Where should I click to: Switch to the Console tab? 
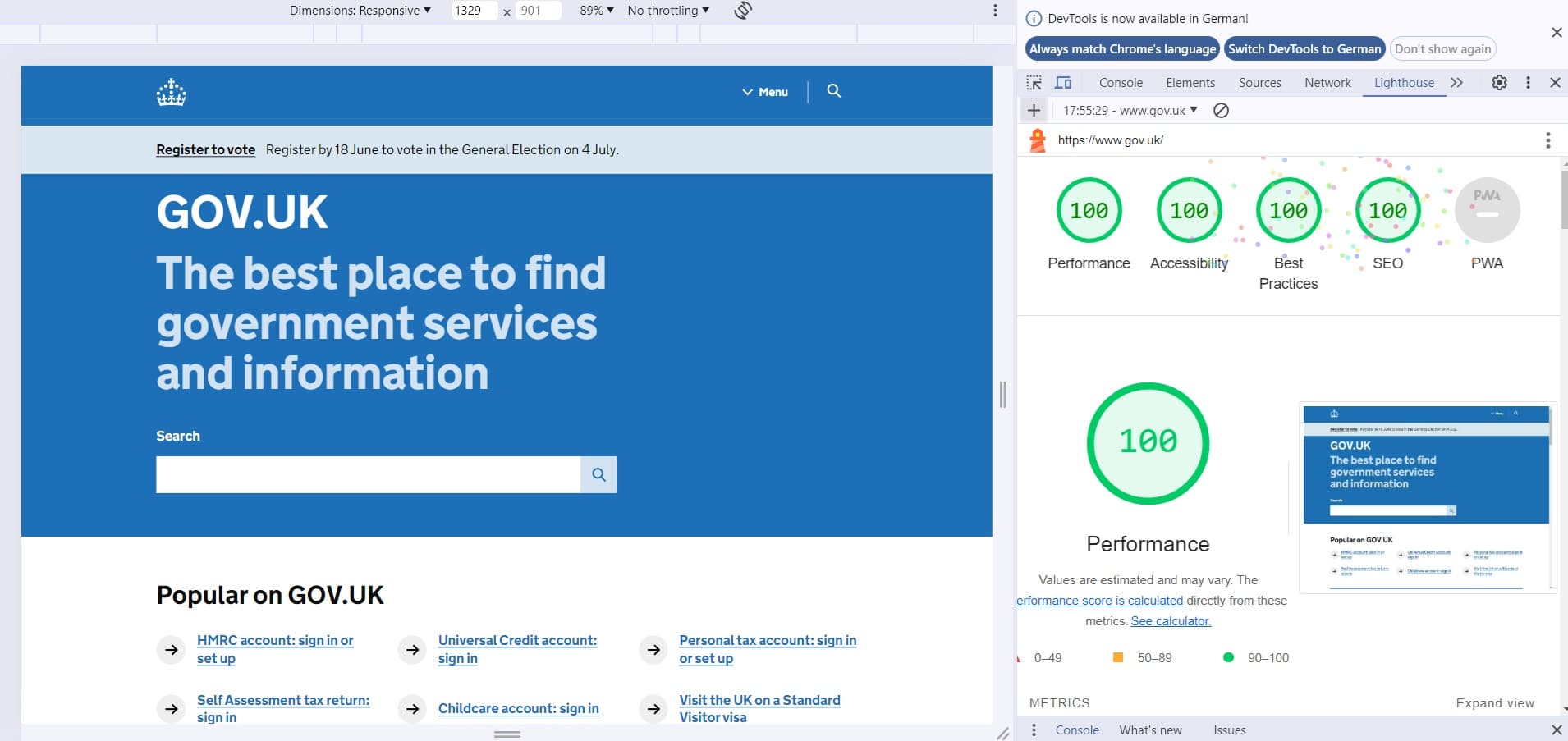coord(1121,83)
